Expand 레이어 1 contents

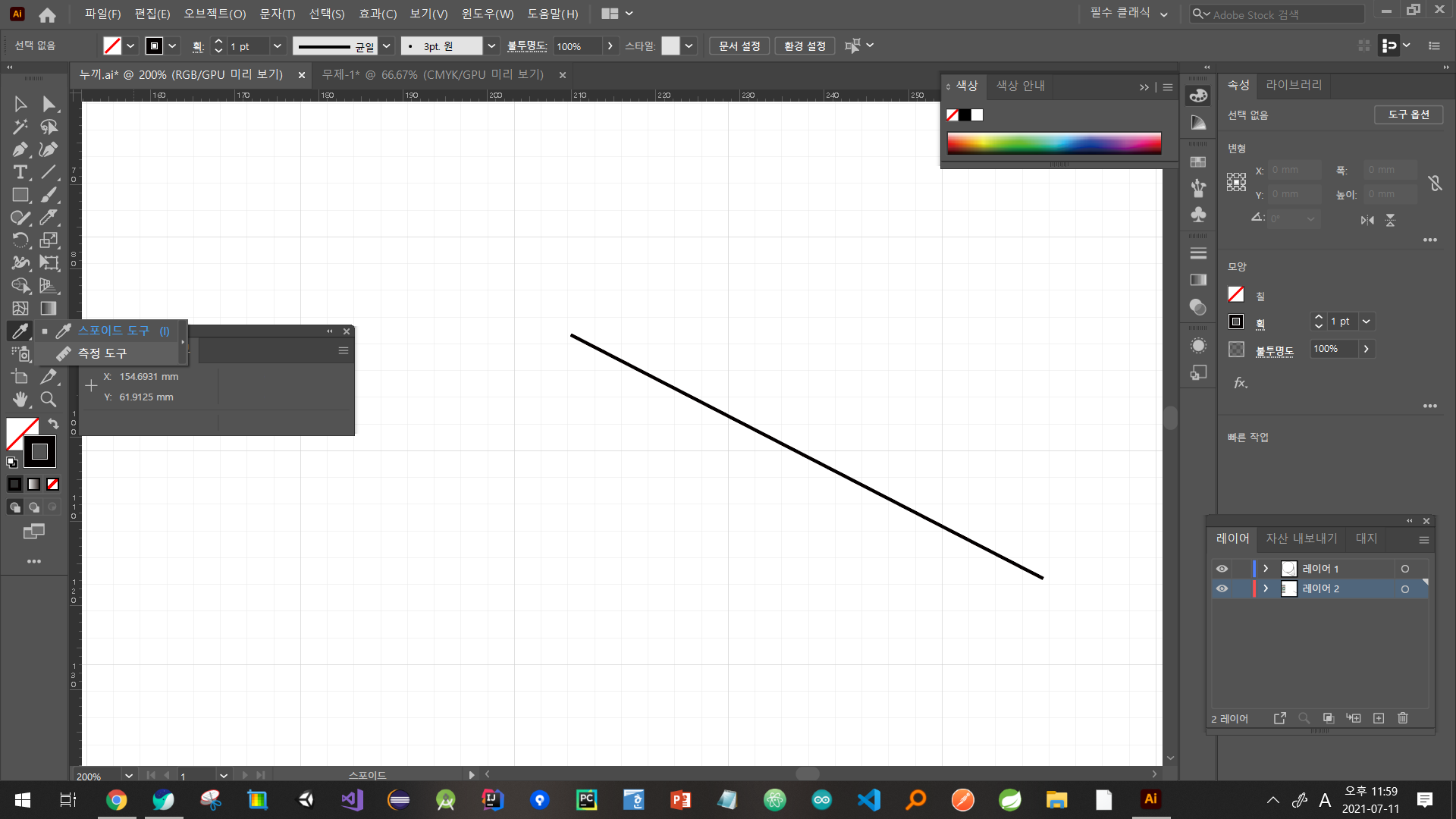tap(1266, 569)
